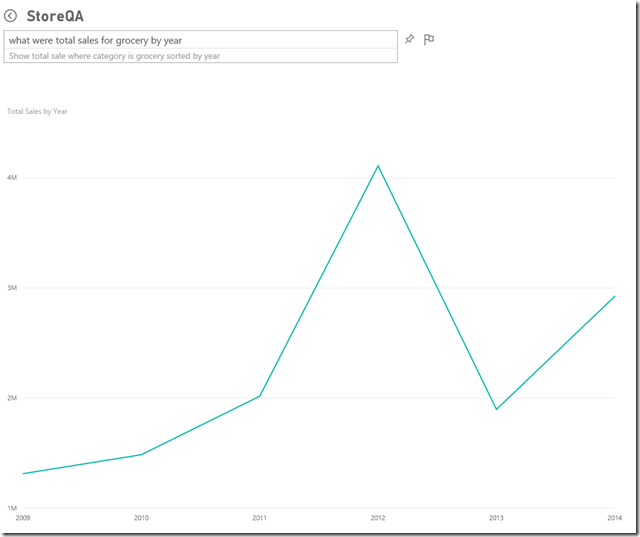Click the 2014 x-axis label
Image resolution: width=640 pixels, height=537 pixels.
tap(614, 518)
